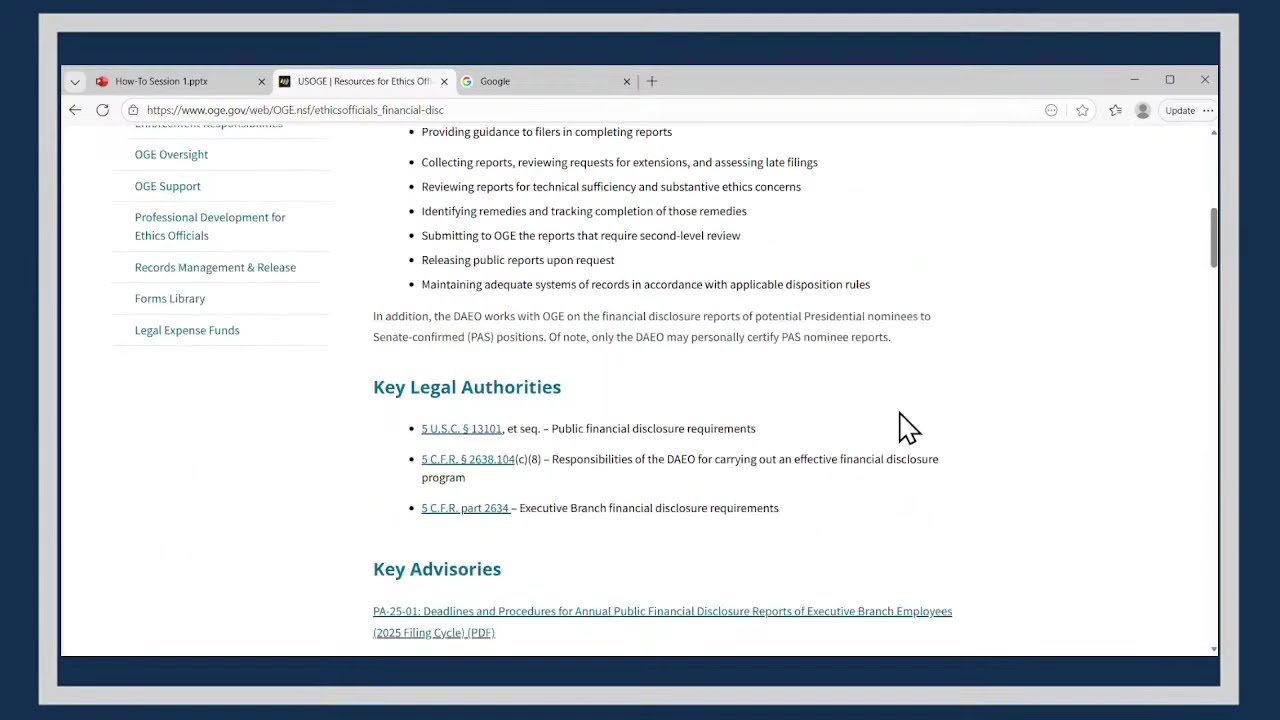
Task: Click 'Releasing public reports upon request' bullet
Action: (x=518, y=260)
